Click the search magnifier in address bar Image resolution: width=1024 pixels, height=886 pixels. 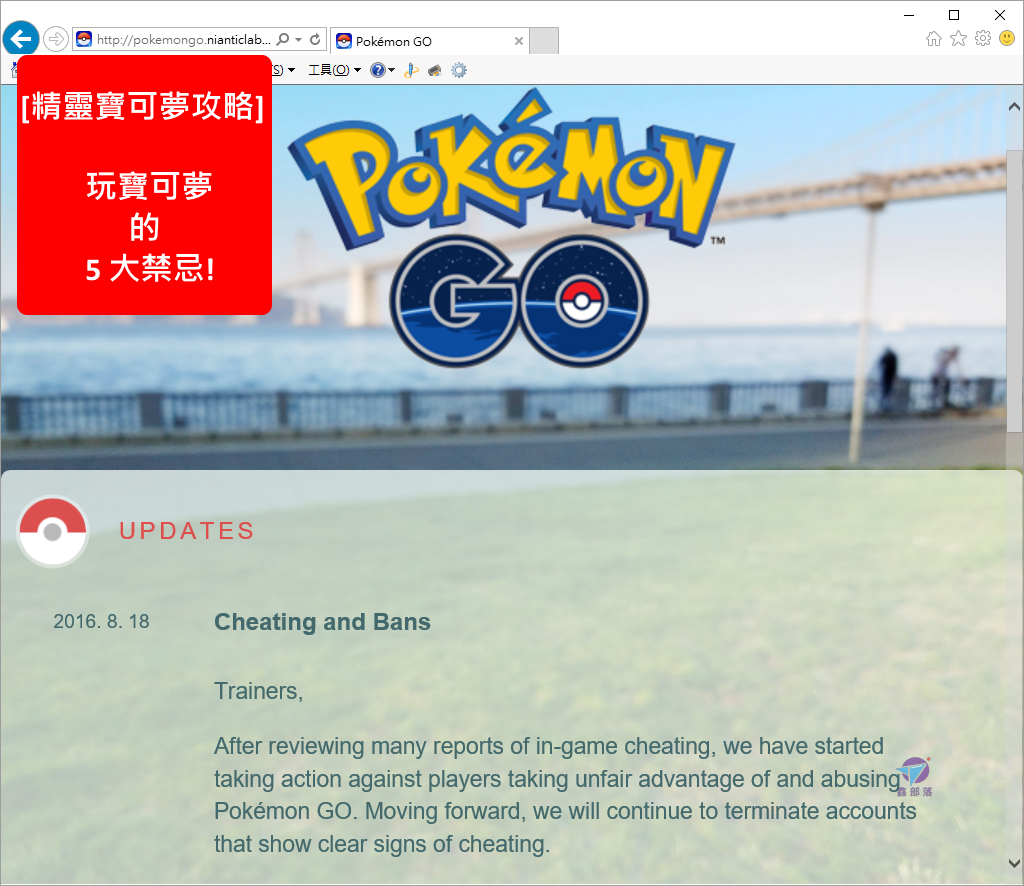click(283, 39)
